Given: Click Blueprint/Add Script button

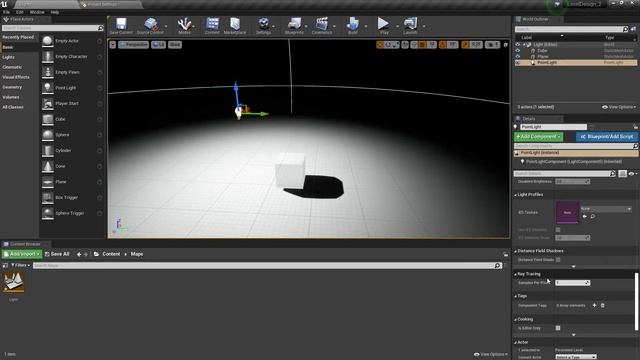Looking at the screenshot, I should (607, 137).
